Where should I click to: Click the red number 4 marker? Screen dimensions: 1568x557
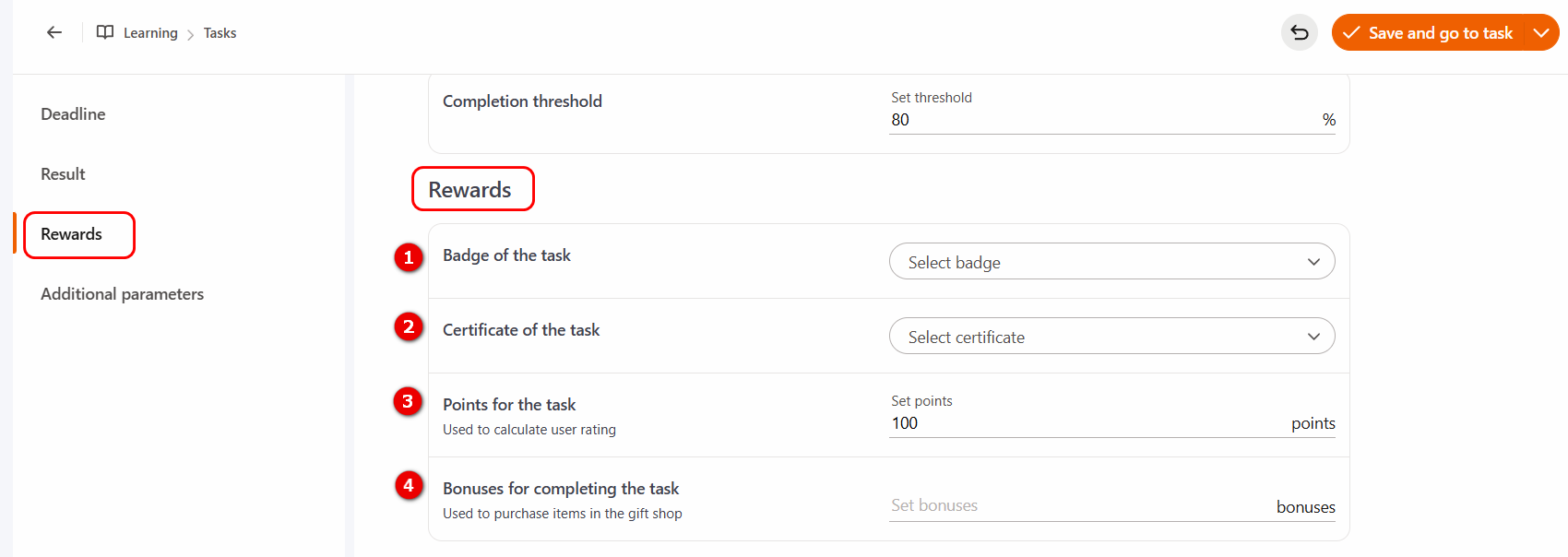[x=409, y=485]
